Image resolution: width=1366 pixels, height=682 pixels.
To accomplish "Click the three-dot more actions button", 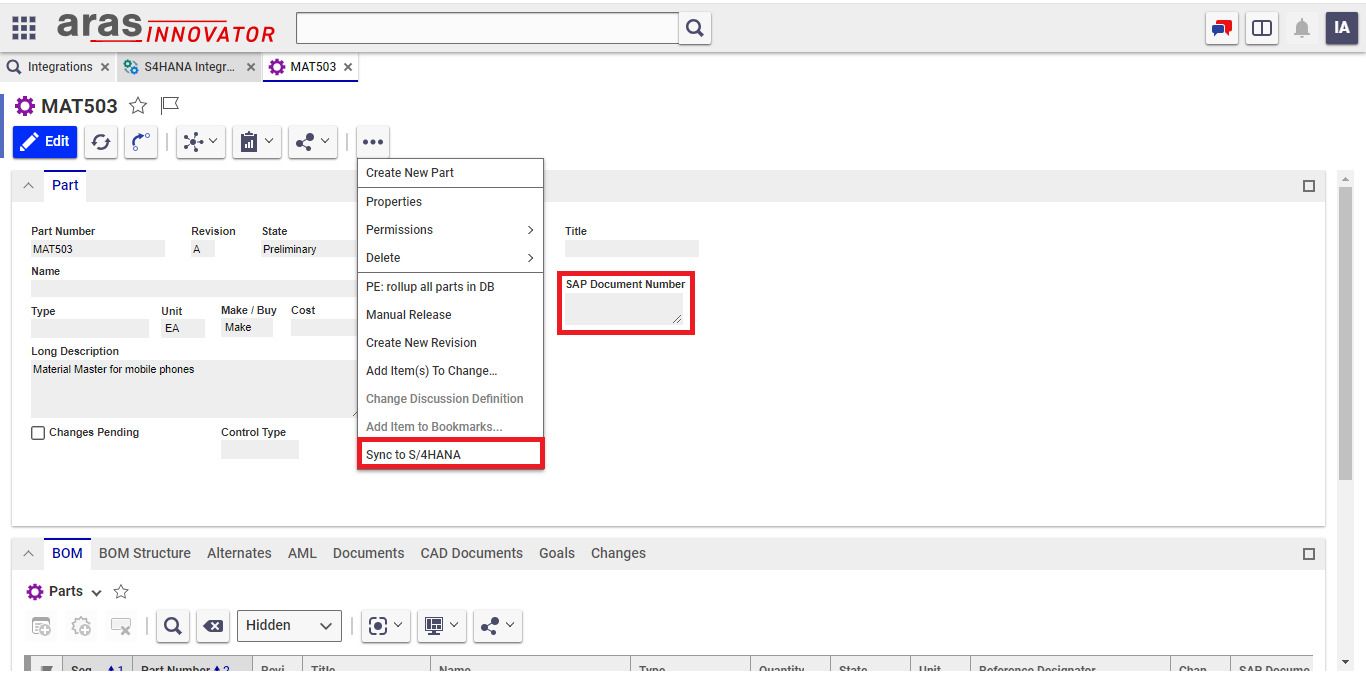I will 373,142.
